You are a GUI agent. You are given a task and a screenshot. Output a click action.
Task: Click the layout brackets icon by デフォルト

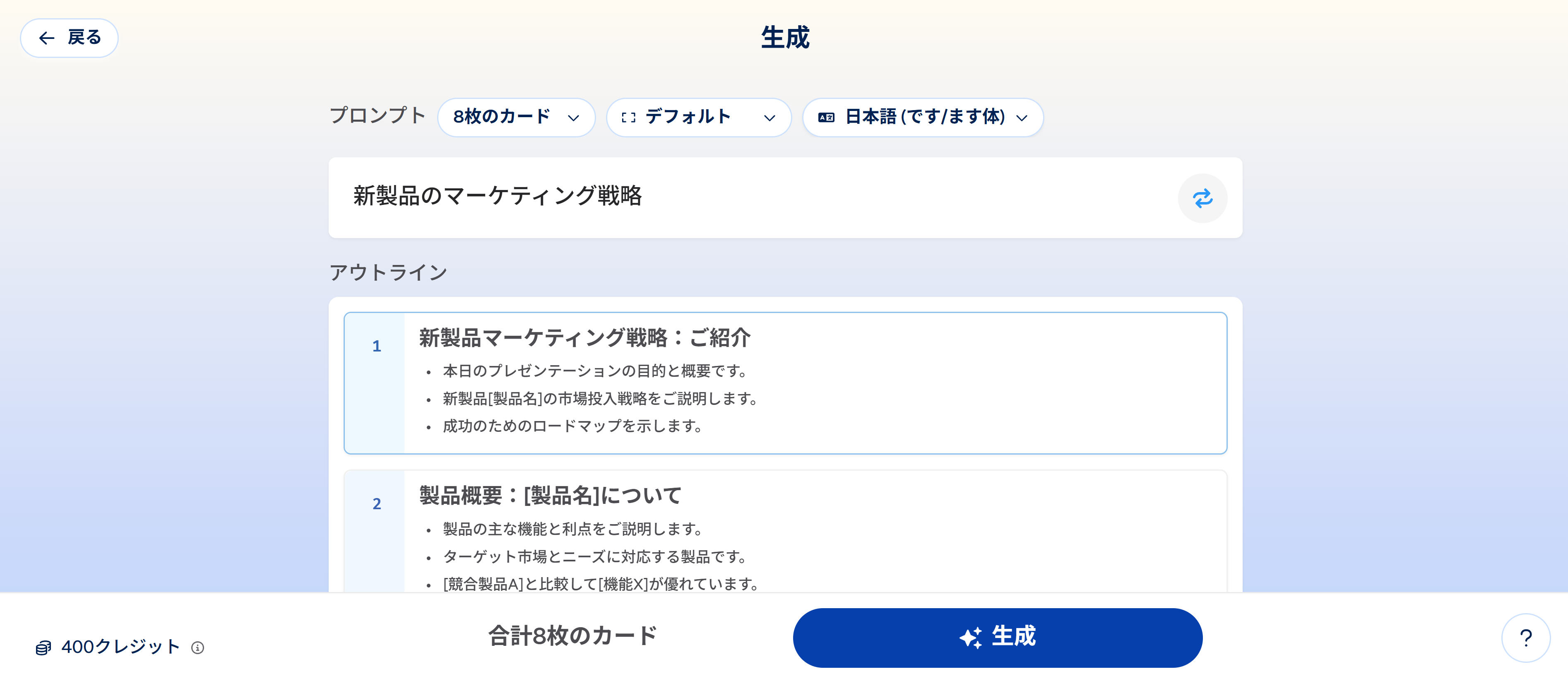628,118
